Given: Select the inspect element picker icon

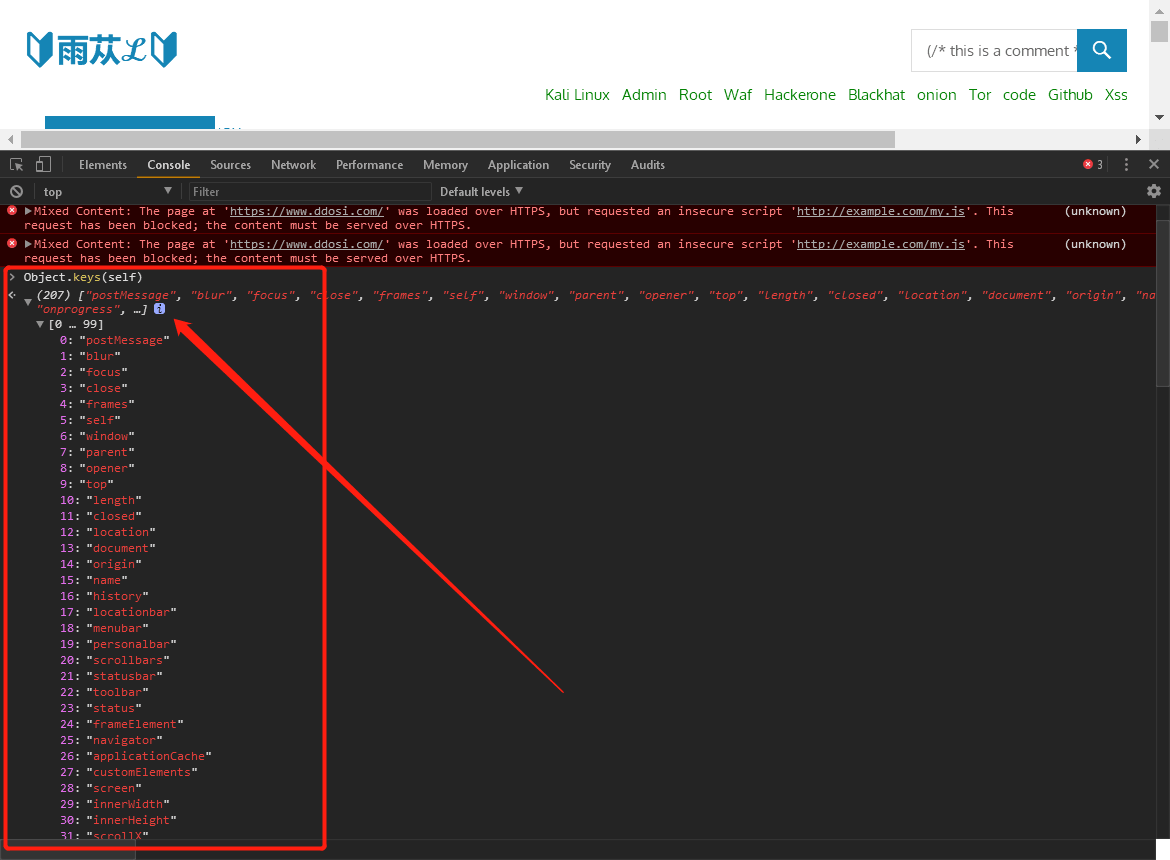Looking at the screenshot, I should coord(16,165).
